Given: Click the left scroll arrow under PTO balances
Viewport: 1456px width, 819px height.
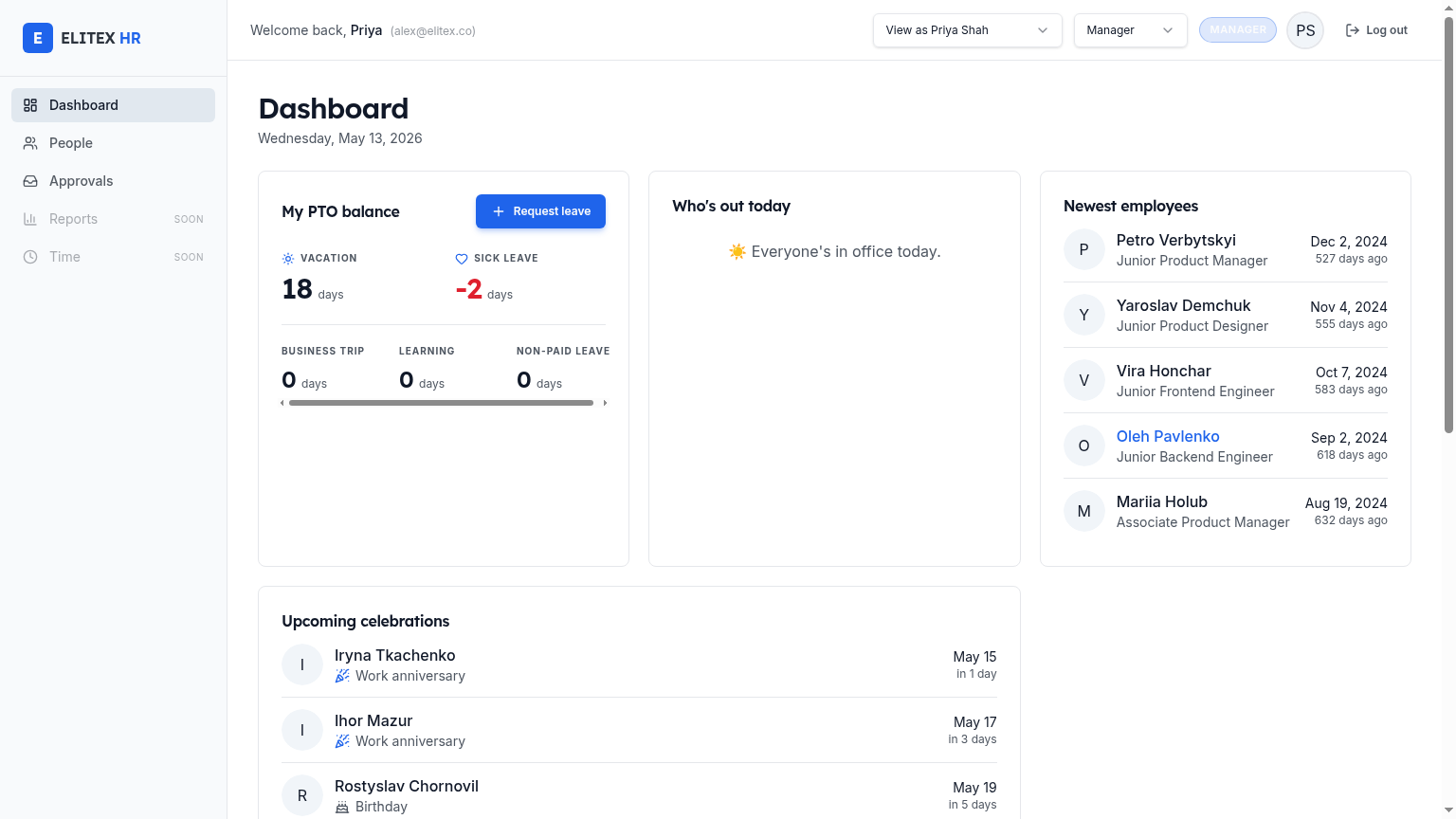Looking at the screenshot, I should pos(282,403).
